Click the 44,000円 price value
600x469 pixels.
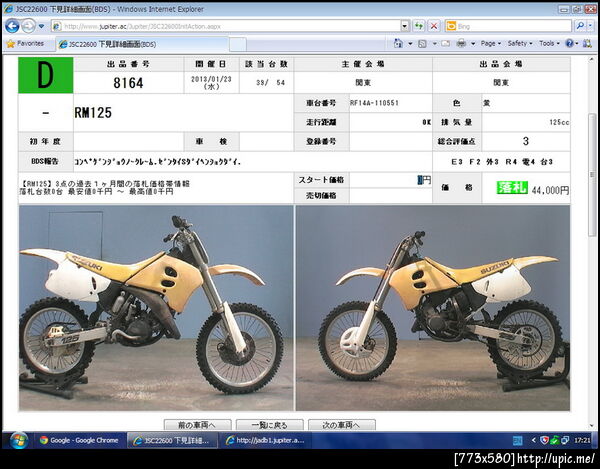coord(550,190)
